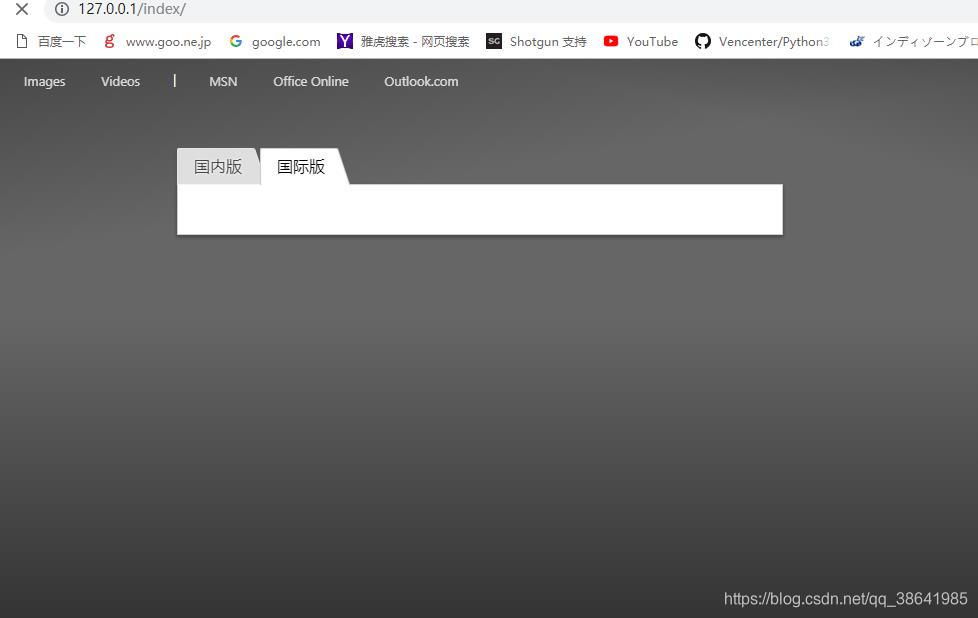Viewport: 978px width, 618px height.
Task: Open the 百度一下 bookmark
Action: click(51, 41)
